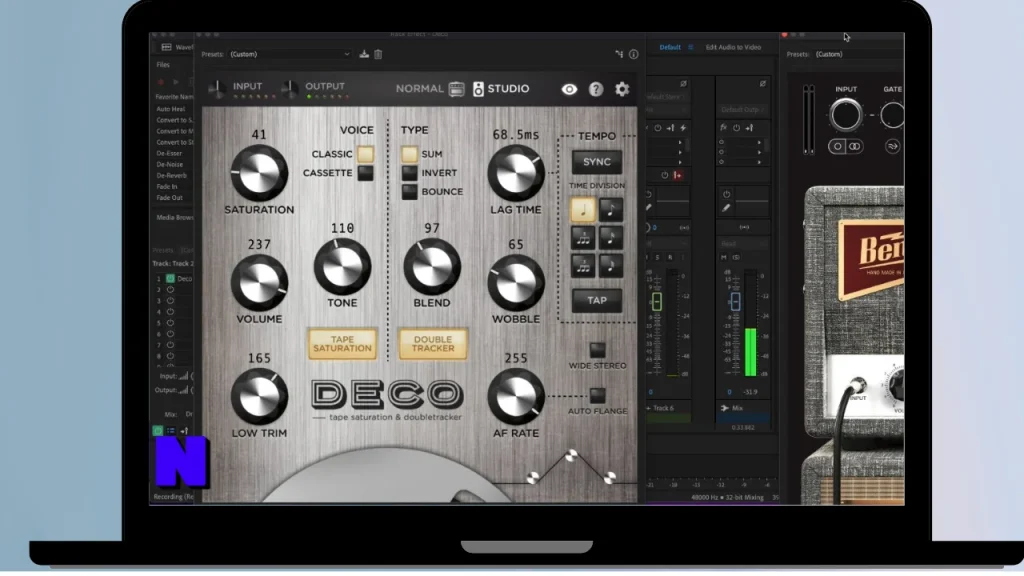Switch to Studio mode
The height and width of the screenshot is (576, 1024).
pos(502,89)
